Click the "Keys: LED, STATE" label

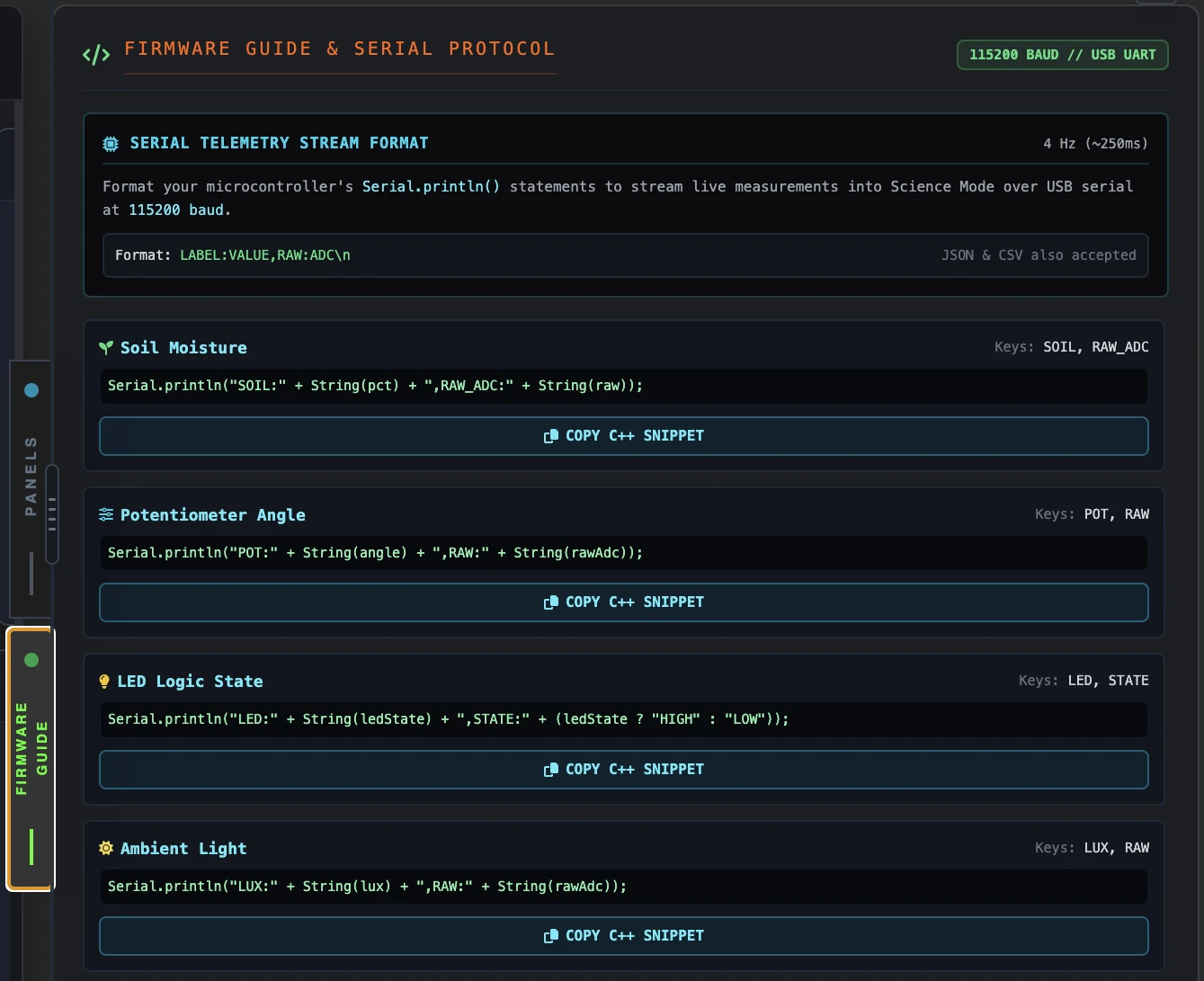pos(1084,681)
